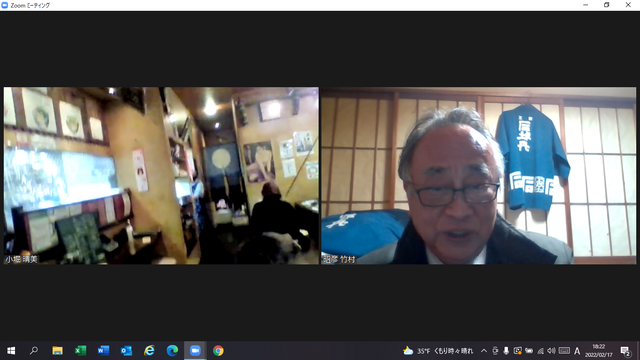
Task: Close the Zoom meeting window
Action: (628, 5)
